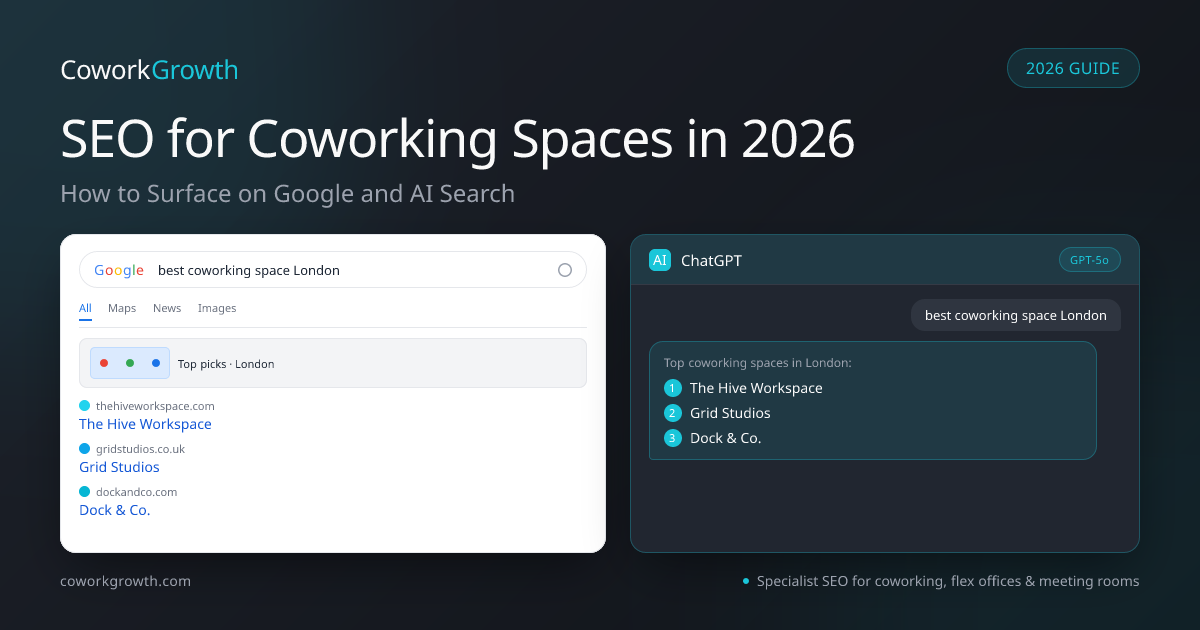The width and height of the screenshot is (1200, 630).
Task: Click the user message bubble in ChatGPT
Action: pyautogui.click(x=1016, y=315)
